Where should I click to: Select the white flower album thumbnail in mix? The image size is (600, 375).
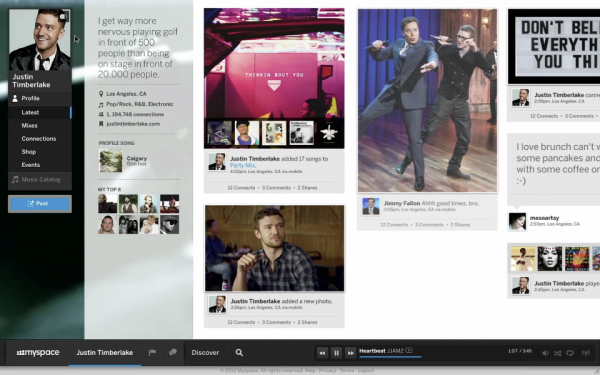(x=329, y=133)
